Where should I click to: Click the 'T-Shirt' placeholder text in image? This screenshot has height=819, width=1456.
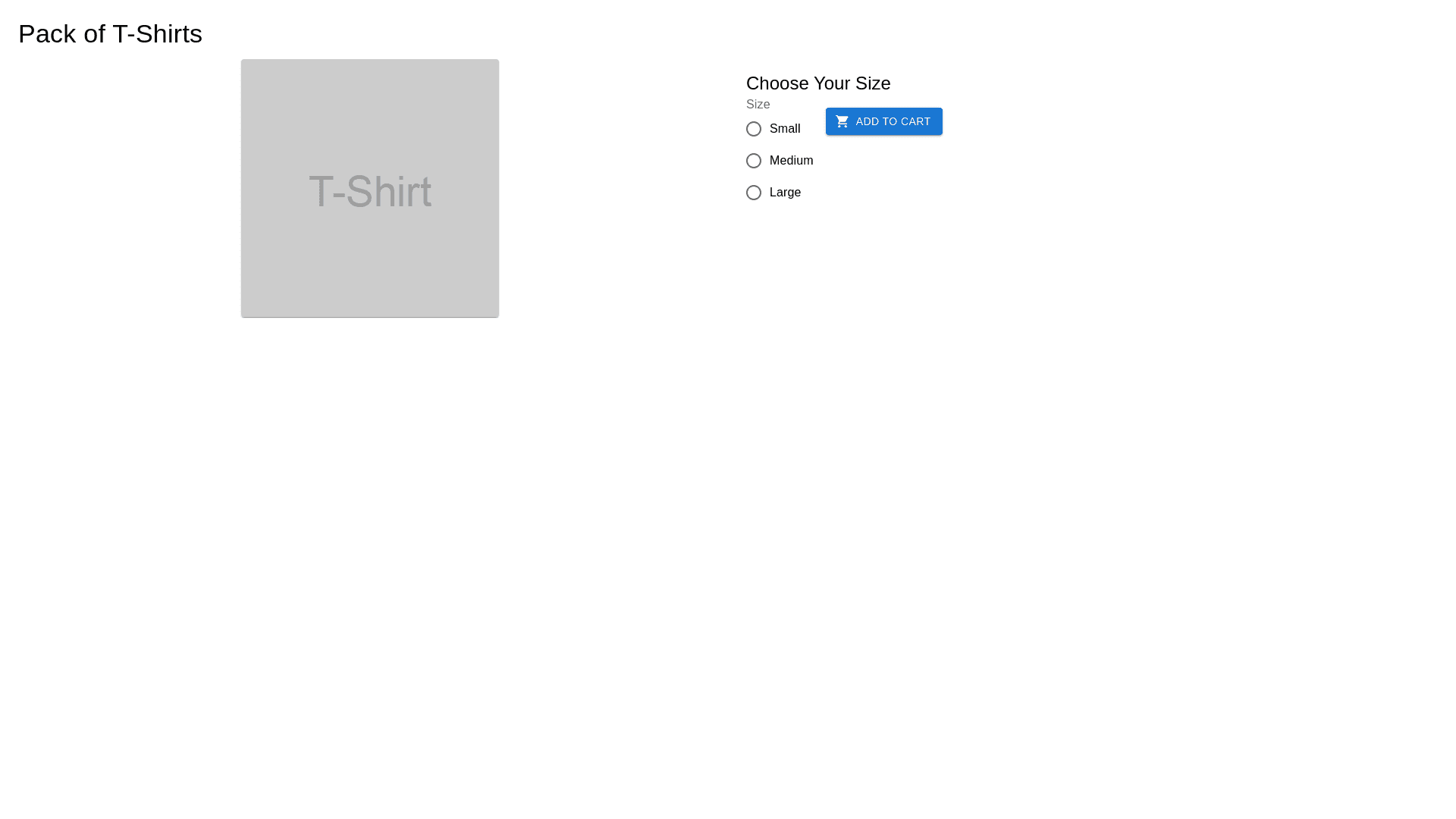(370, 191)
